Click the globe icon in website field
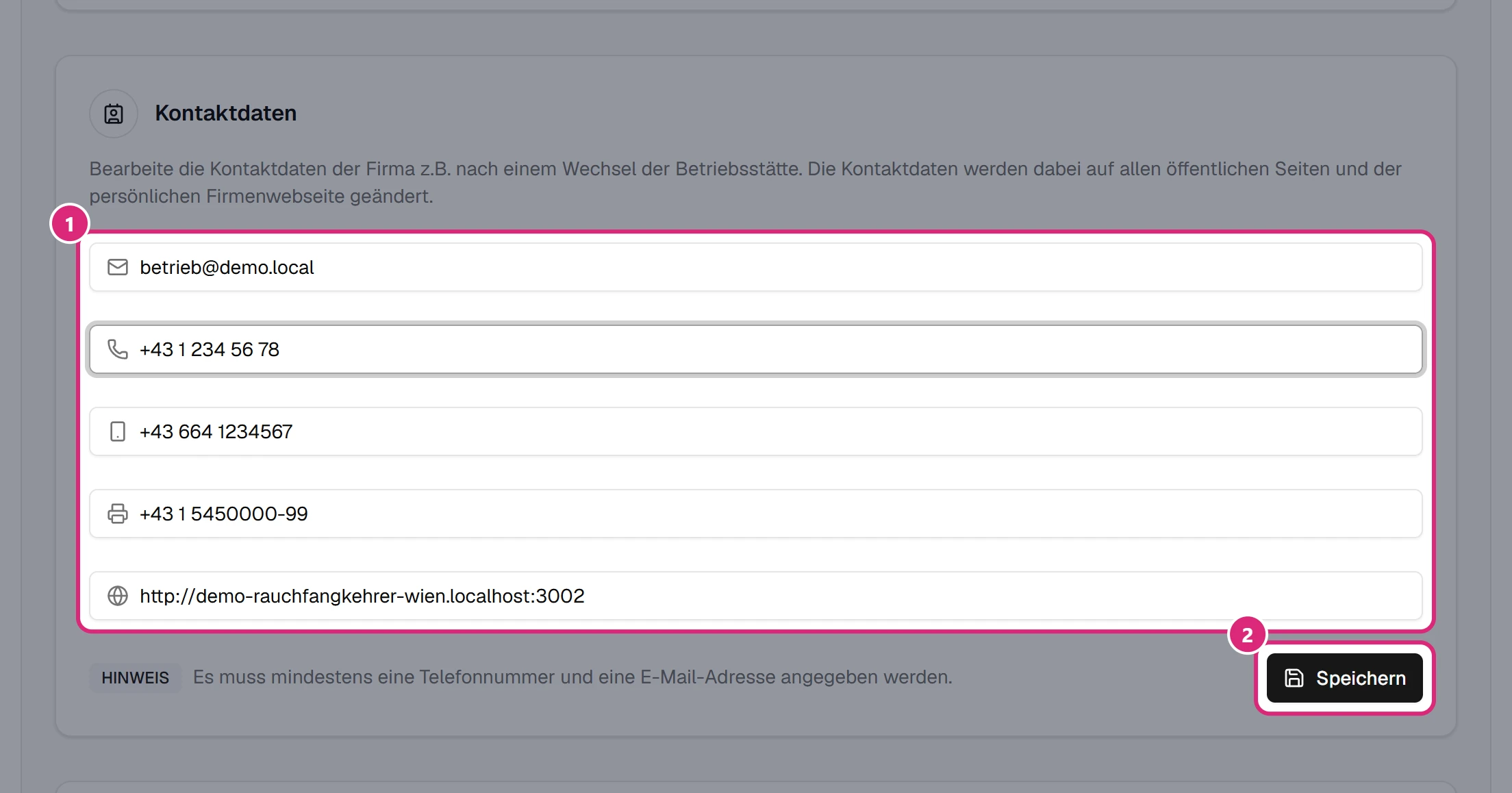The height and width of the screenshot is (793, 1512). [x=118, y=596]
